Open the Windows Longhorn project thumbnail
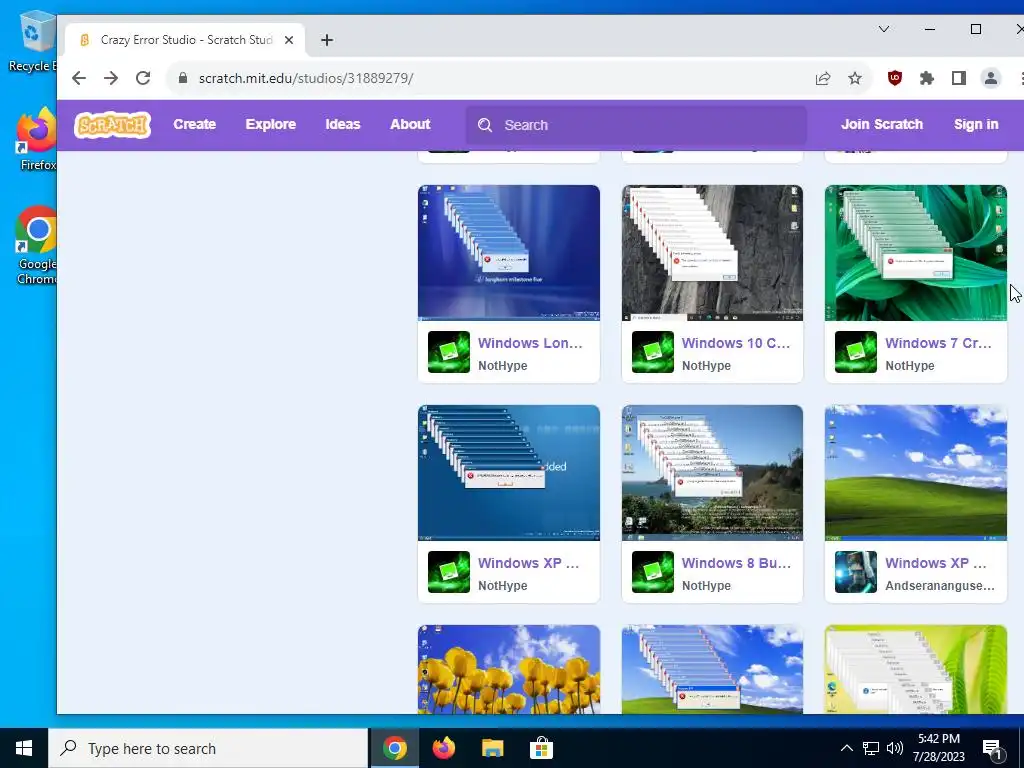This screenshot has width=1024, height=768. click(509, 253)
